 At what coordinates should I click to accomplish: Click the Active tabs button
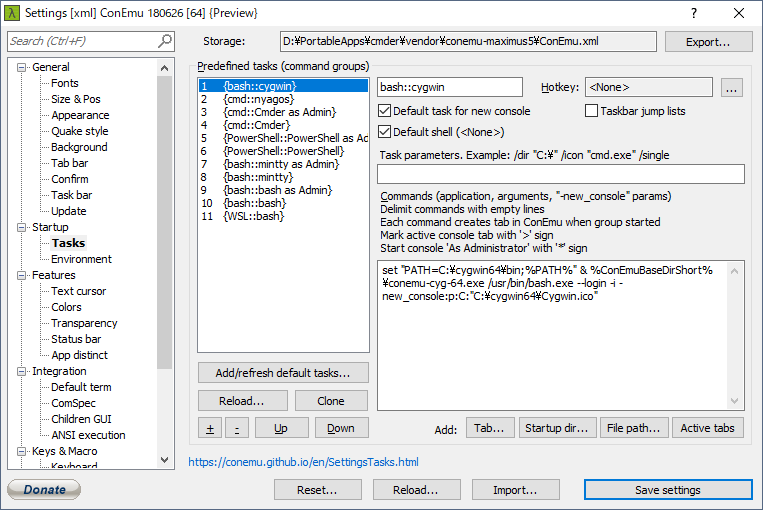coord(708,428)
